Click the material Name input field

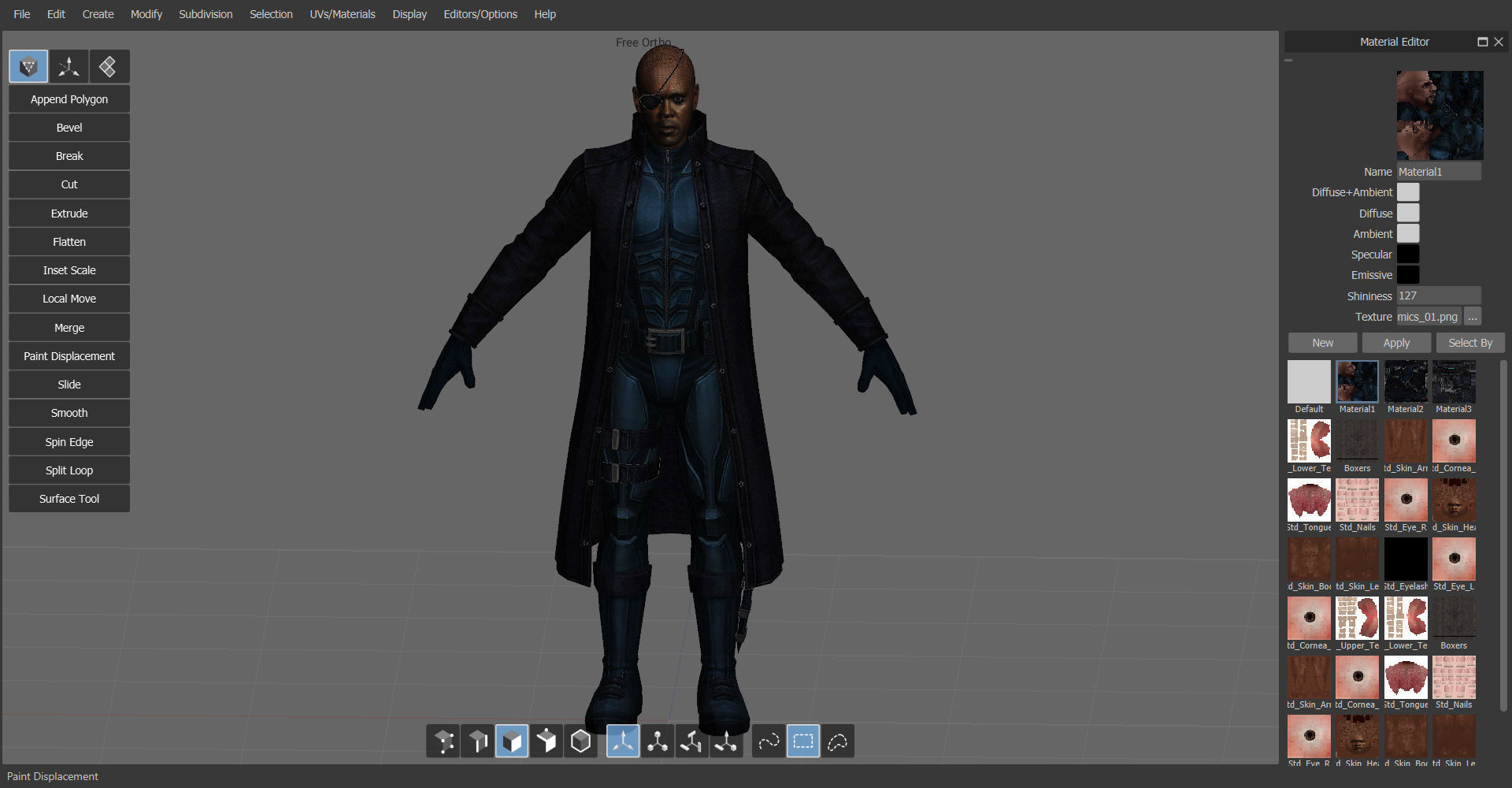tap(1439, 172)
